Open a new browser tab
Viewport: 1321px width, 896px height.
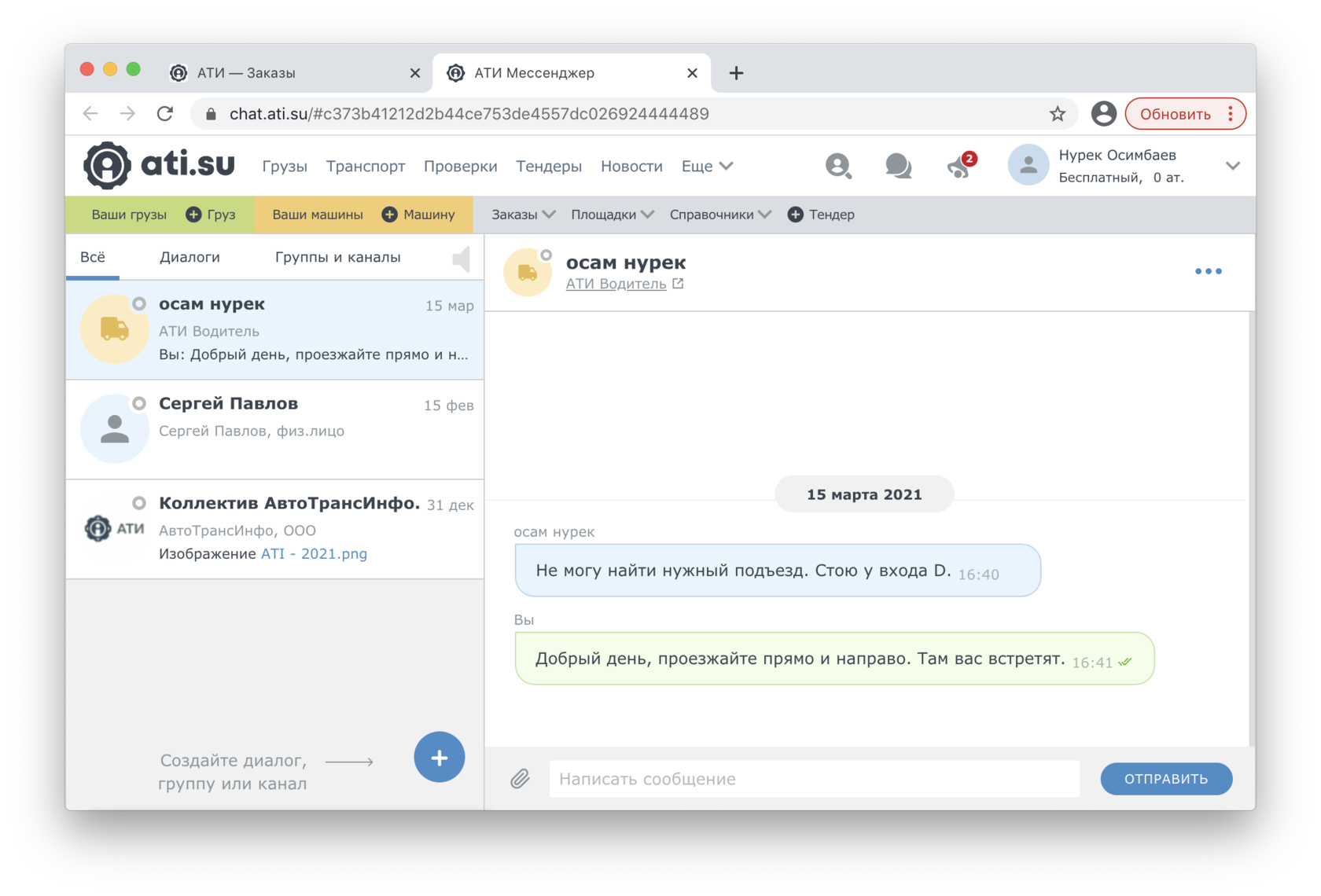(736, 73)
